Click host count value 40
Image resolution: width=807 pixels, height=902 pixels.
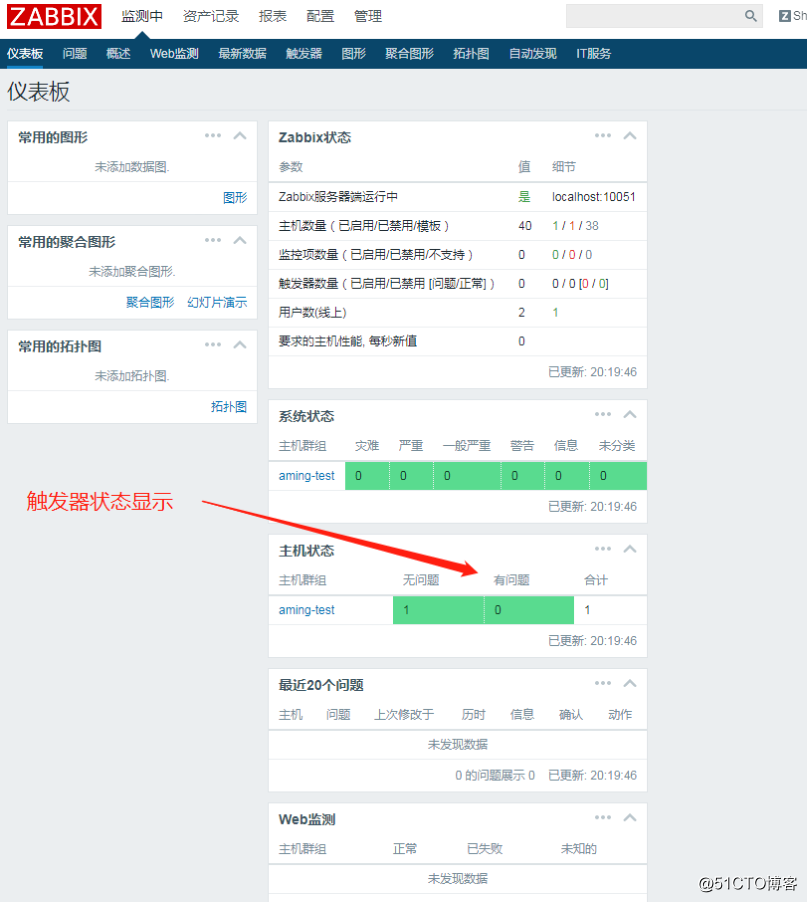tap(525, 226)
